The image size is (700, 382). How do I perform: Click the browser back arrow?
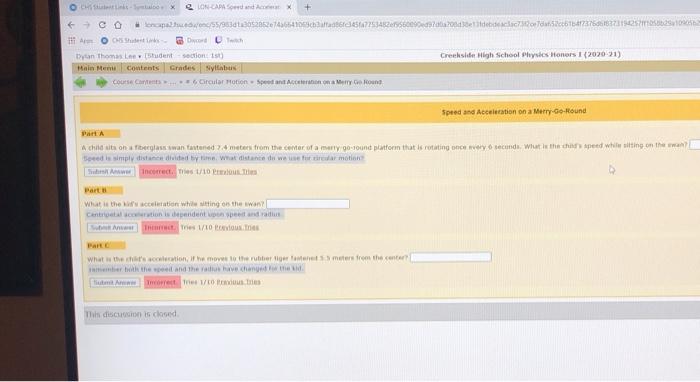71,25
